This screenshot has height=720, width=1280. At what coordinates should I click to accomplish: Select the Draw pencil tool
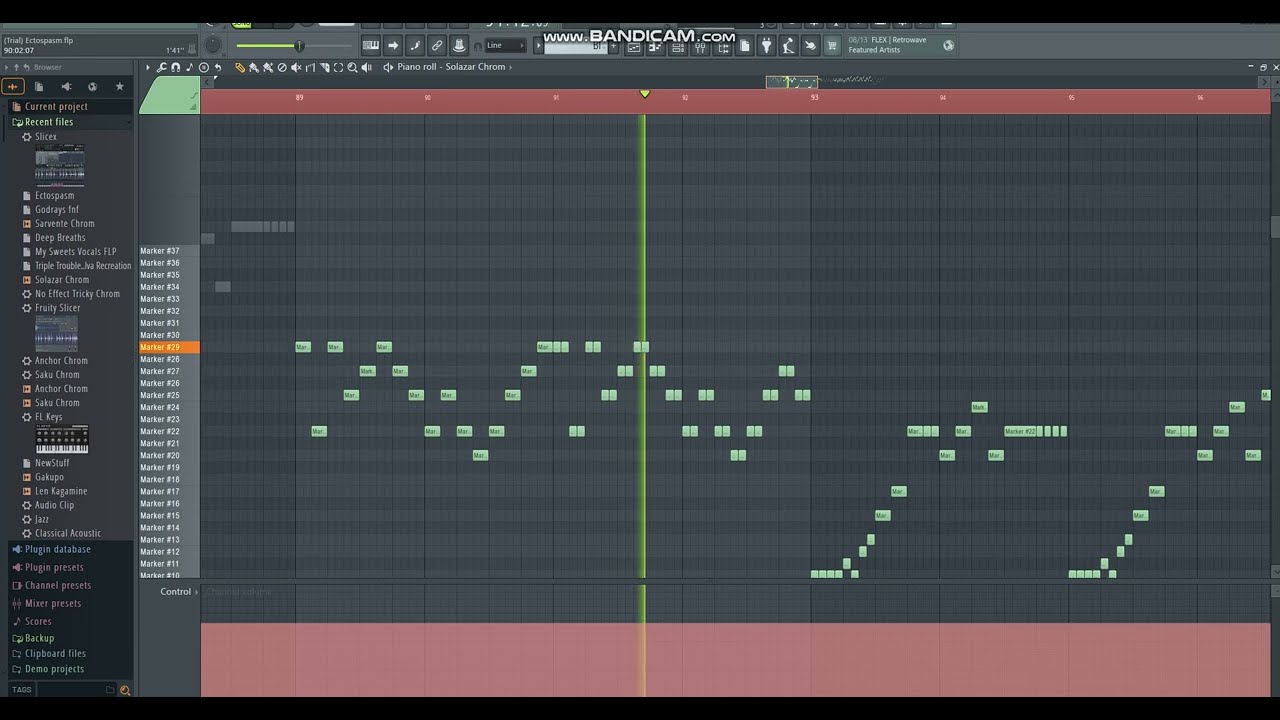pyautogui.click(x=240, y=67)
